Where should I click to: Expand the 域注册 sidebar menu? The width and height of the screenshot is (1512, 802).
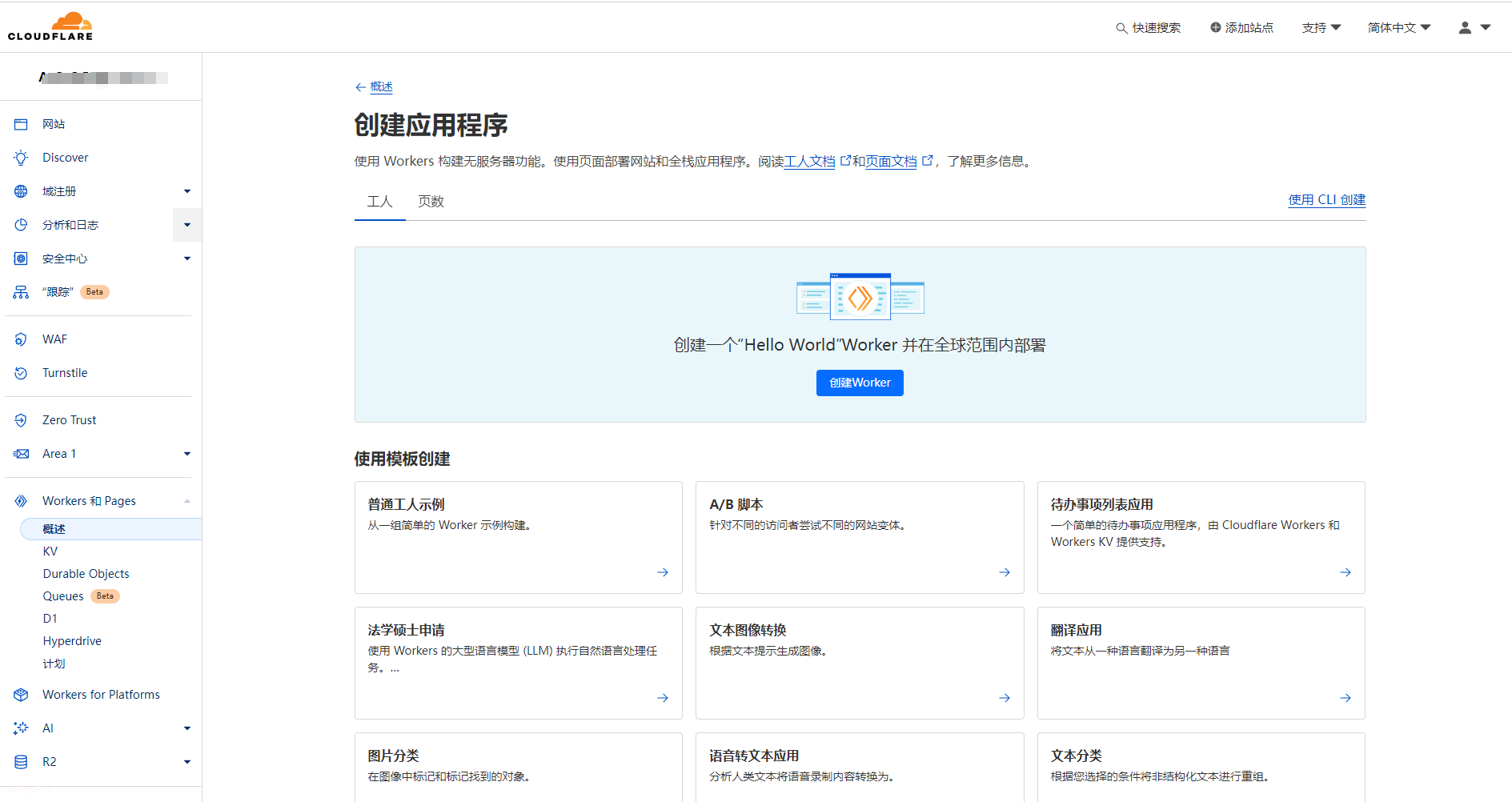[187, 191]
